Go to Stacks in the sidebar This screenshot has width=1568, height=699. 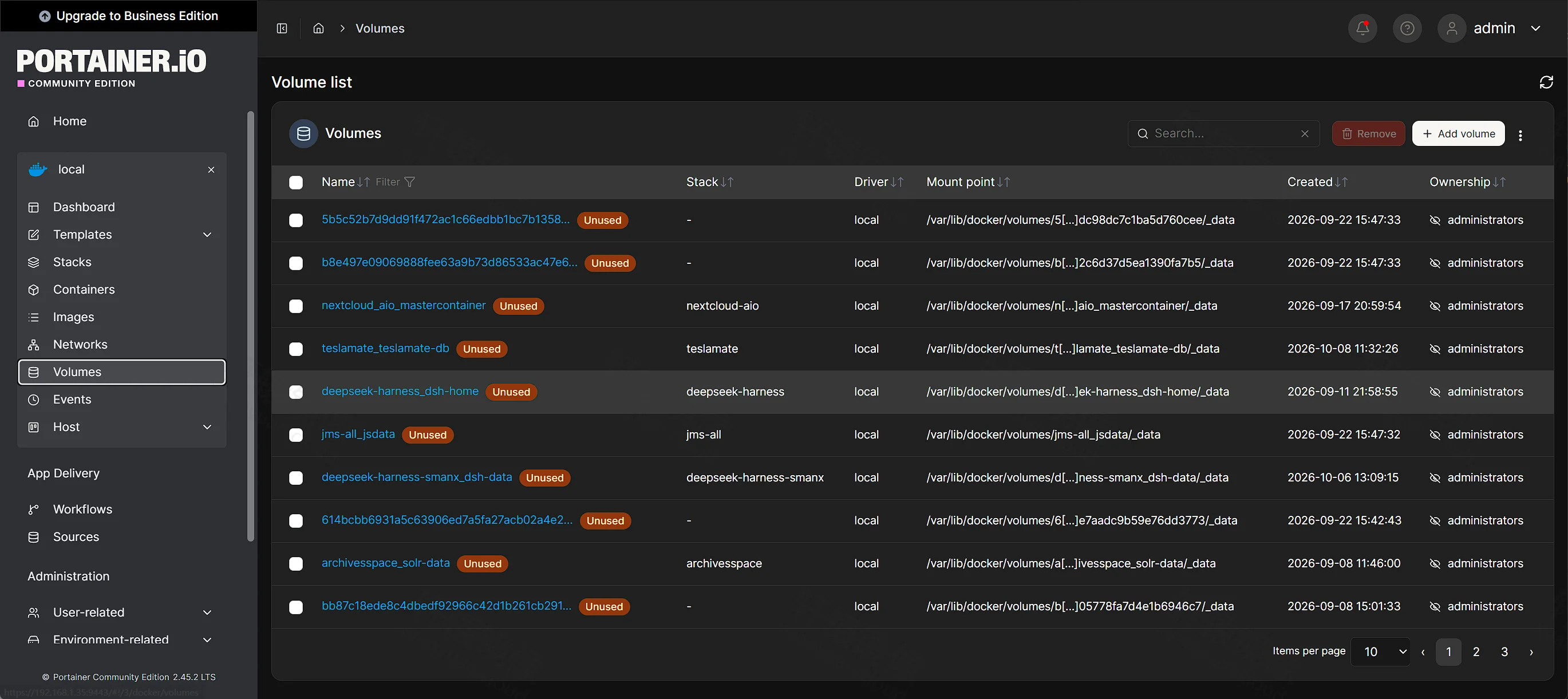coord(122,262)
